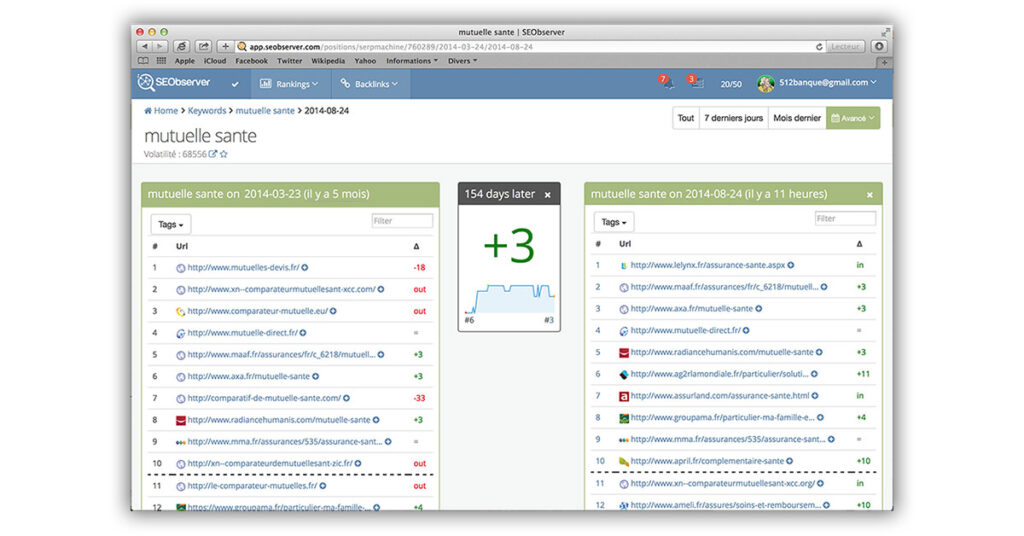Screen dimensions: 1024x536
Task: Select the 7 derniers jours range
Action: click(732, 118)
